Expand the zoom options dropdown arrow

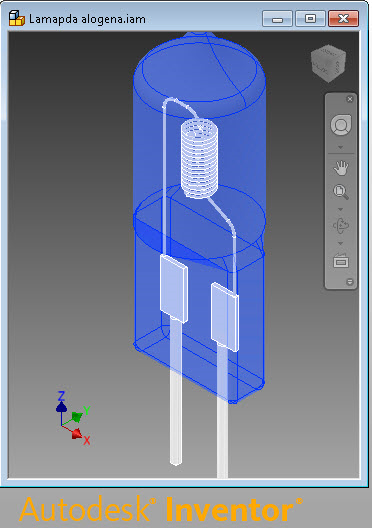[x=340, y=209]
